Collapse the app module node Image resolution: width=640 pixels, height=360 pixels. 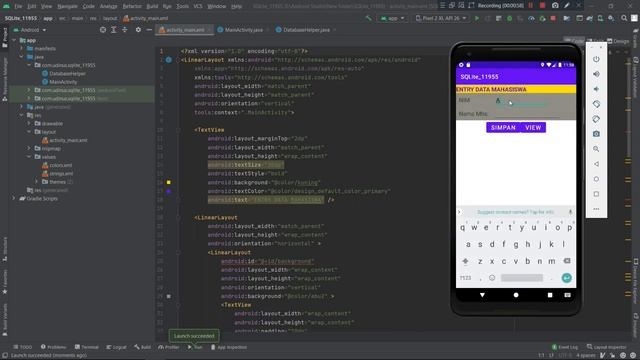pos(14,40)
